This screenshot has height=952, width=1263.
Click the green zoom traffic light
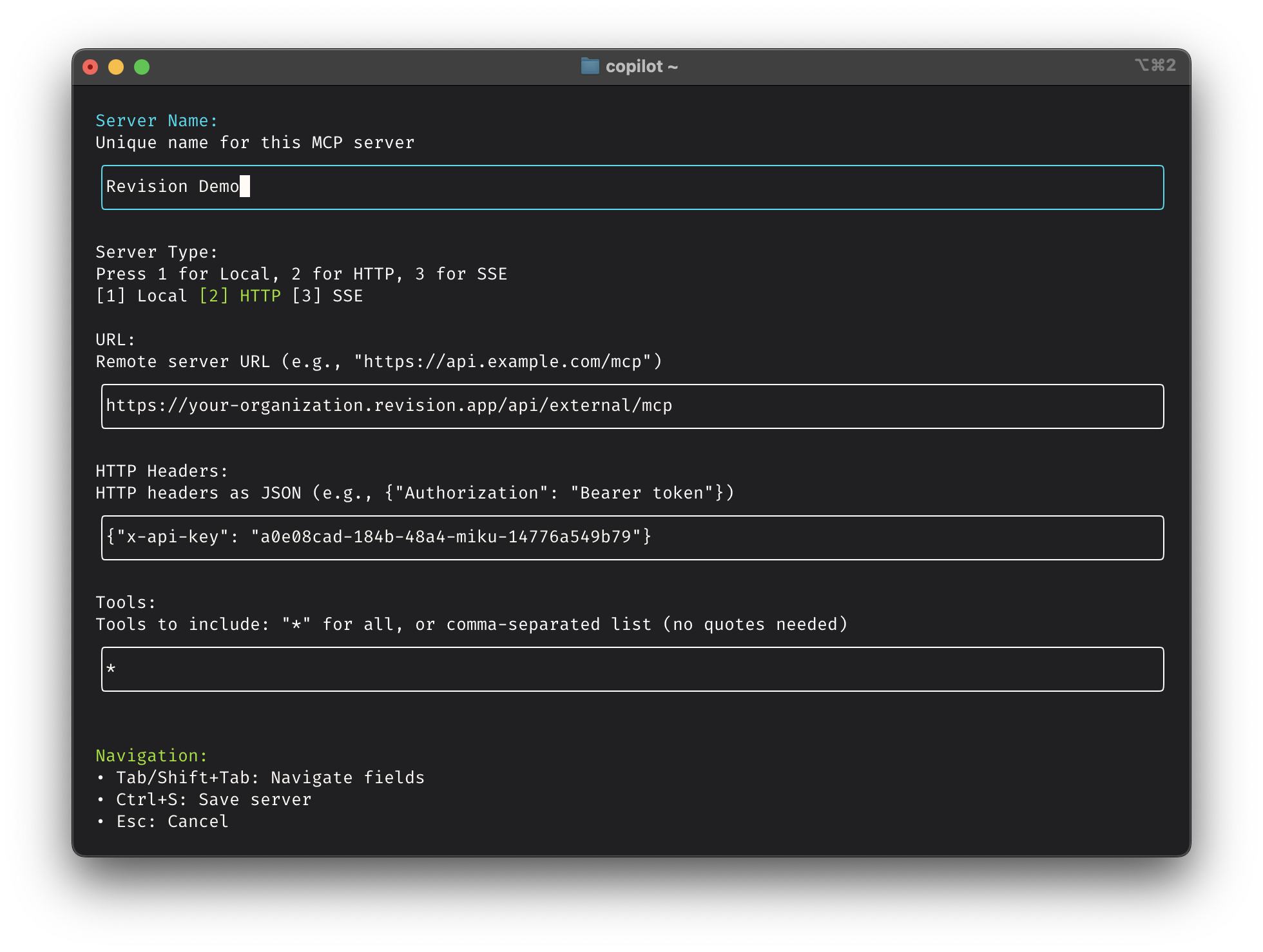(142, 66)
